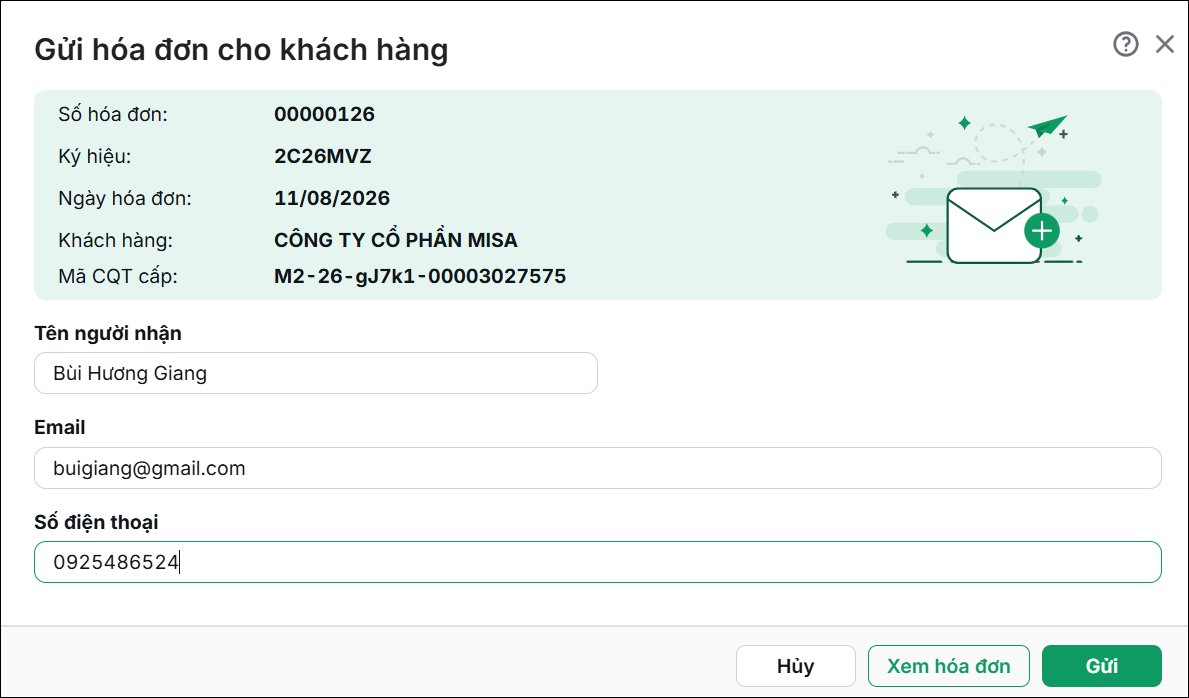This screenshot has width=1189, height=698.
Task: Click the Số điện thoại label
Action: click(96, 522)
